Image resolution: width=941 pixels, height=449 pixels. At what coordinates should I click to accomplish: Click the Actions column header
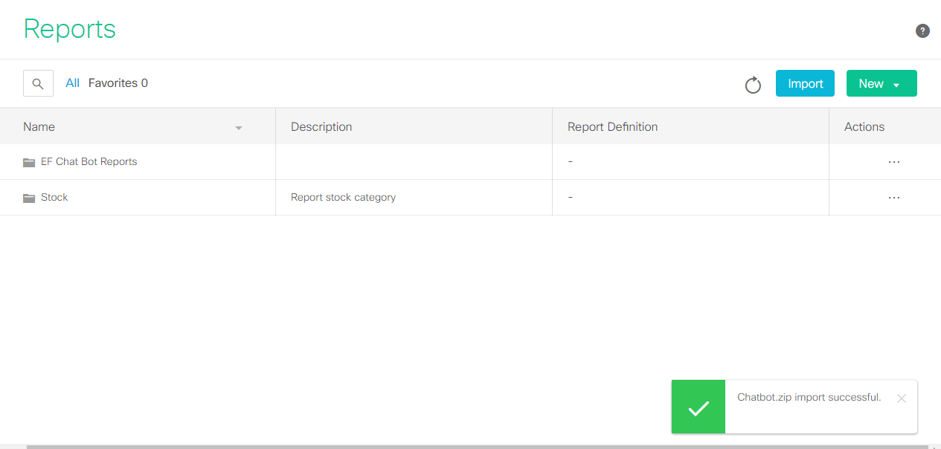[x=864, y=127]
